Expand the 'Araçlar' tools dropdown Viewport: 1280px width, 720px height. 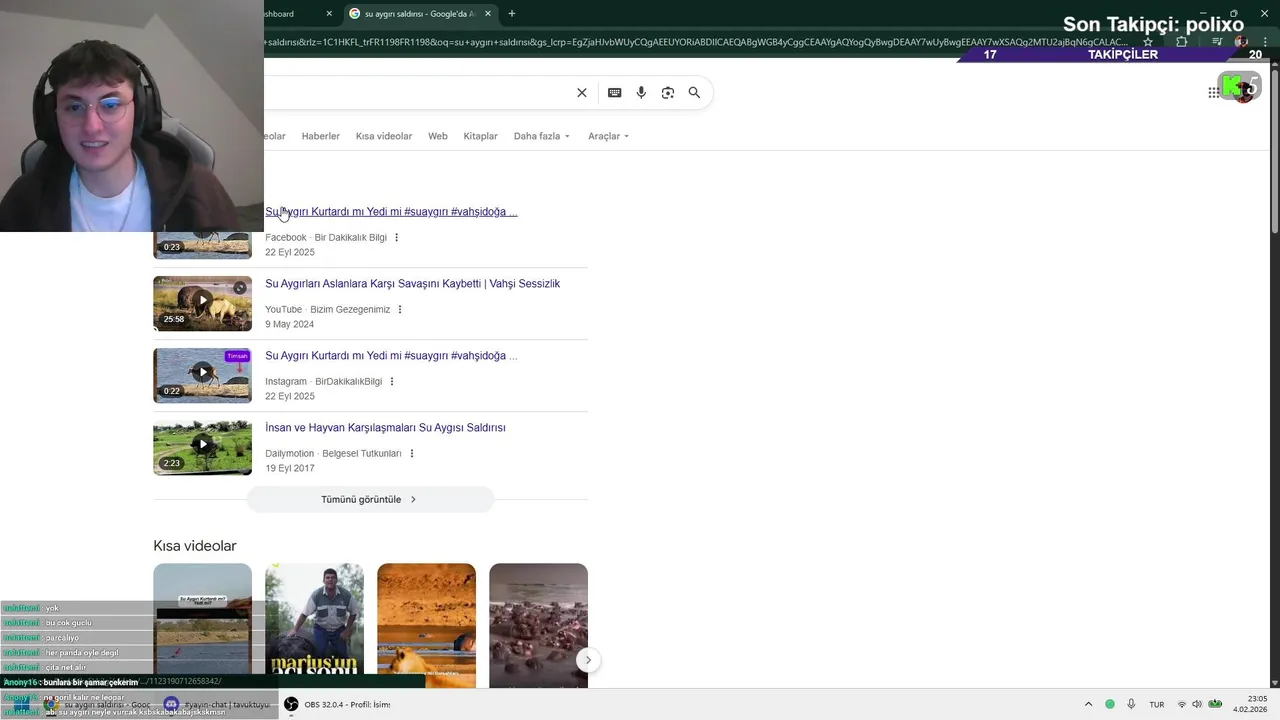click(x=608, y=136)
